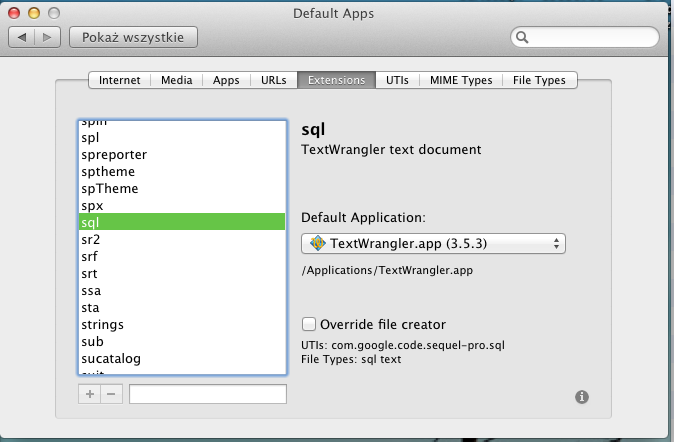This screenshot has height=442, width=674.
Task: Open the Default Application dropdown
Action: coord(433,244)
